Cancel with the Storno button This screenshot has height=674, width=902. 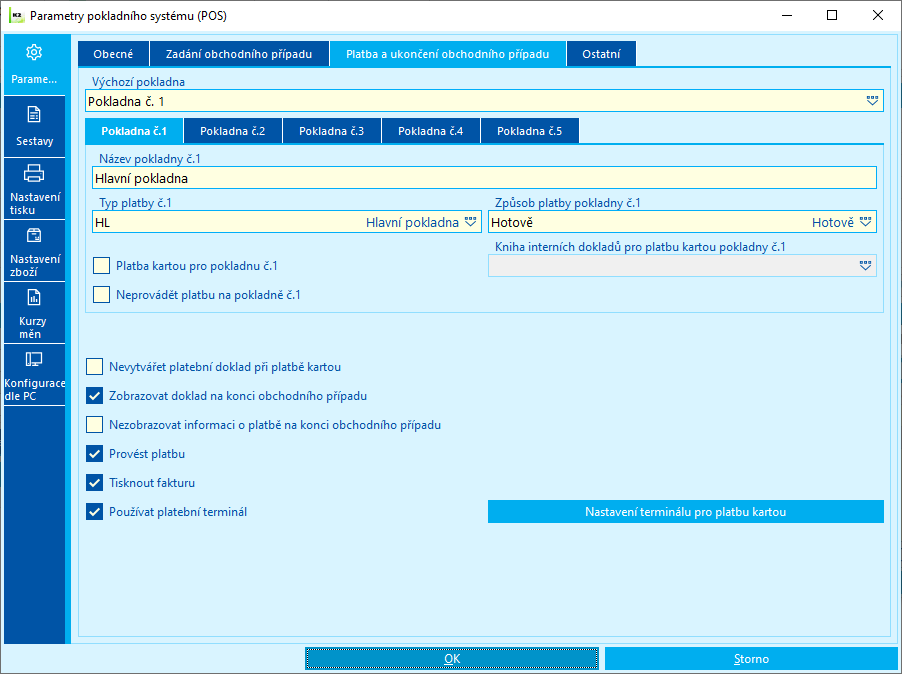[751, 658]
